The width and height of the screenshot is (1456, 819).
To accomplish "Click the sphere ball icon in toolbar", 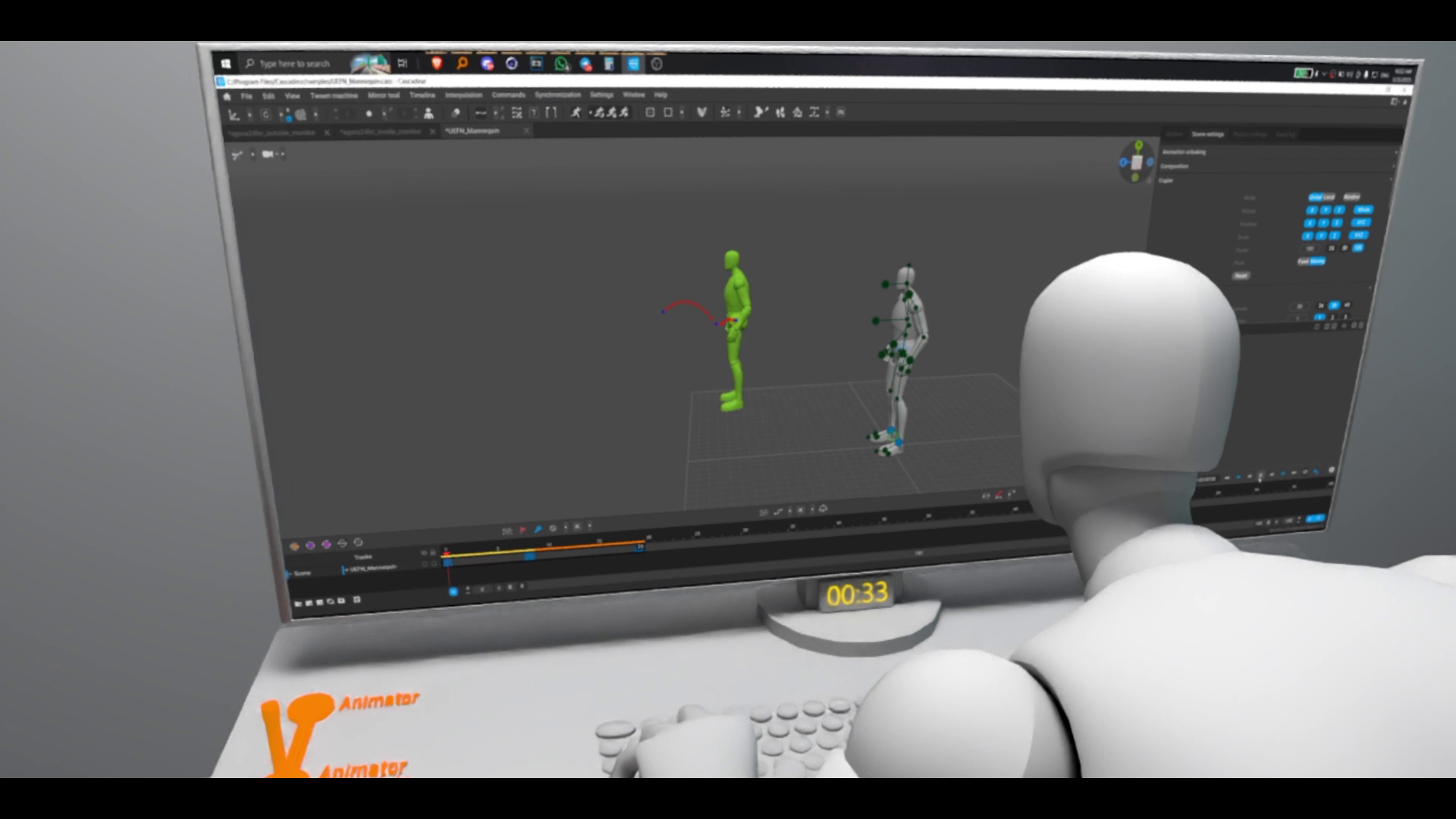I will coord(300,115).
